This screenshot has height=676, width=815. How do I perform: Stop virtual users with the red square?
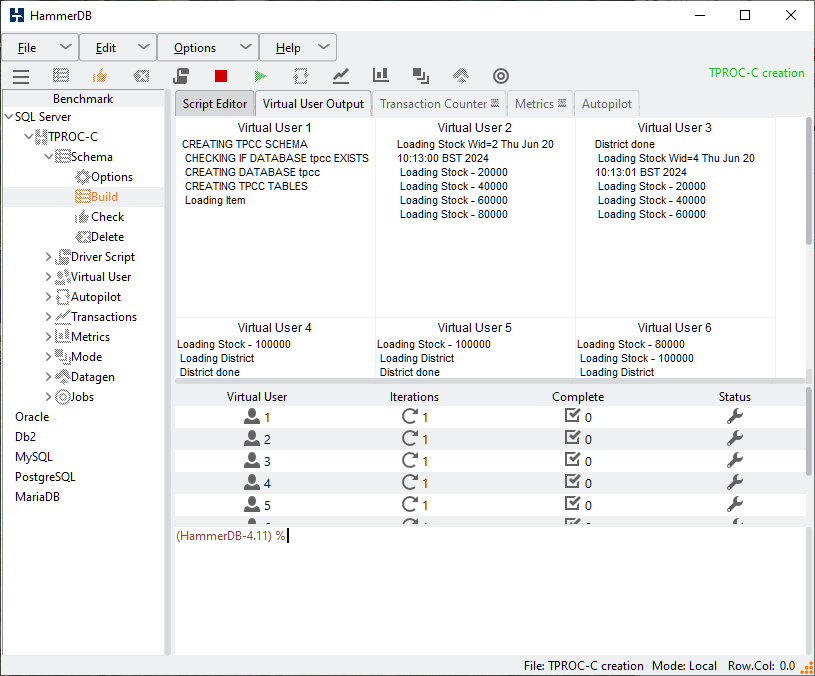tap(221, 76)
